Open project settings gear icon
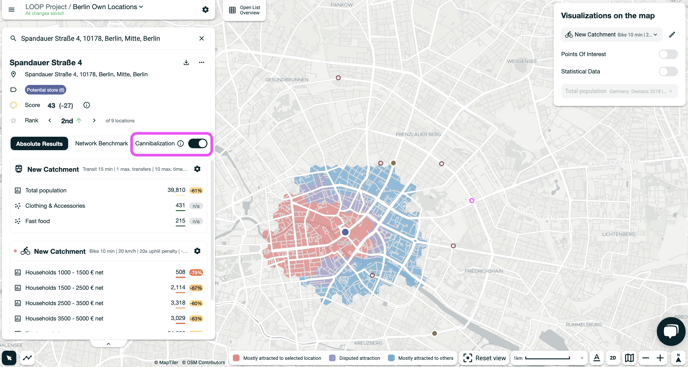The image size is (688, 367). tap(205, 9)
